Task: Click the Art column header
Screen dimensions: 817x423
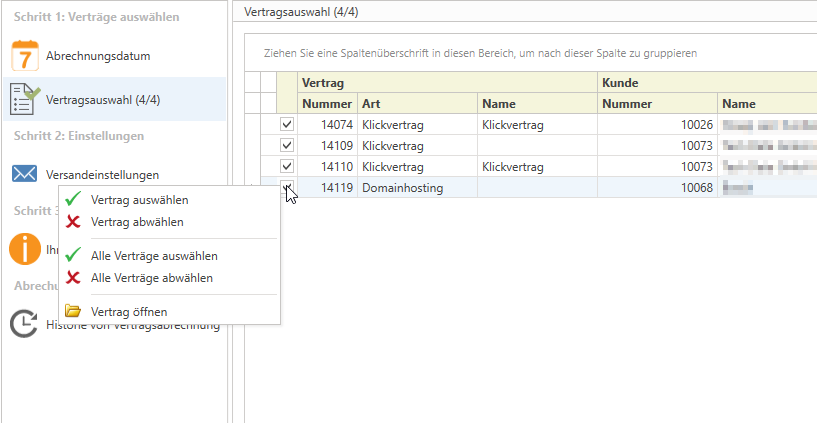Action: [x=416, y=103]
